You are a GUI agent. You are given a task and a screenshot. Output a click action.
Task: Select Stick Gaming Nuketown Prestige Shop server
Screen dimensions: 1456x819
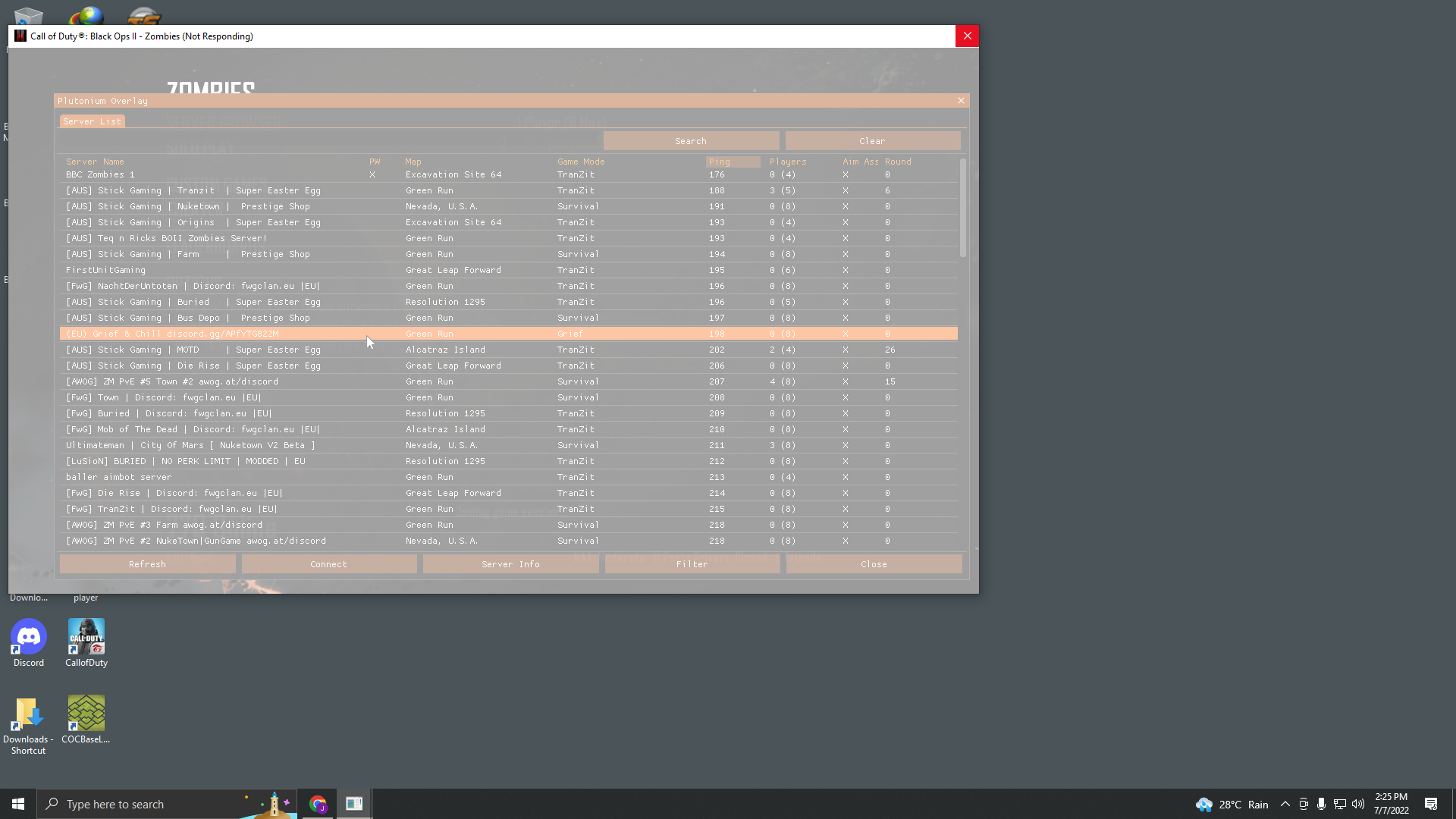click(509, 206)
